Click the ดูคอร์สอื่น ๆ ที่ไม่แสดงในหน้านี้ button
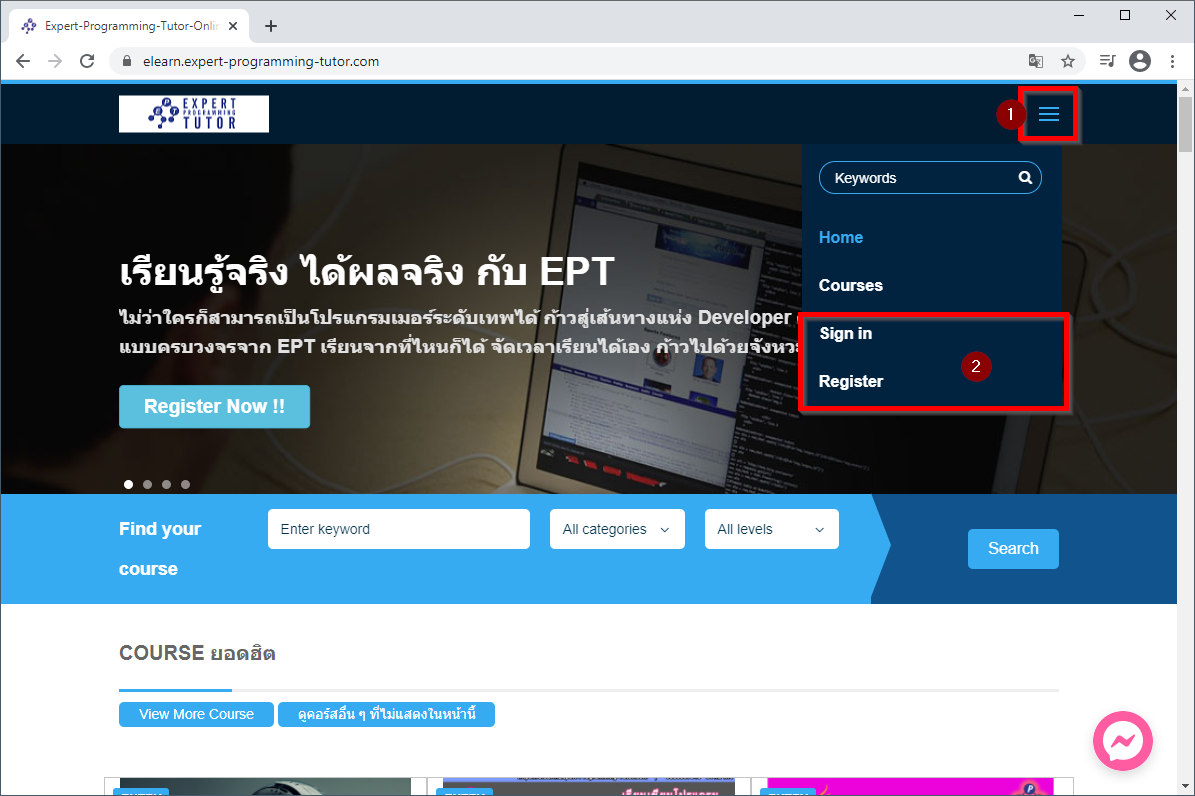The height and width of the screenshot is (796, 1195). click(x=386, y=714)
